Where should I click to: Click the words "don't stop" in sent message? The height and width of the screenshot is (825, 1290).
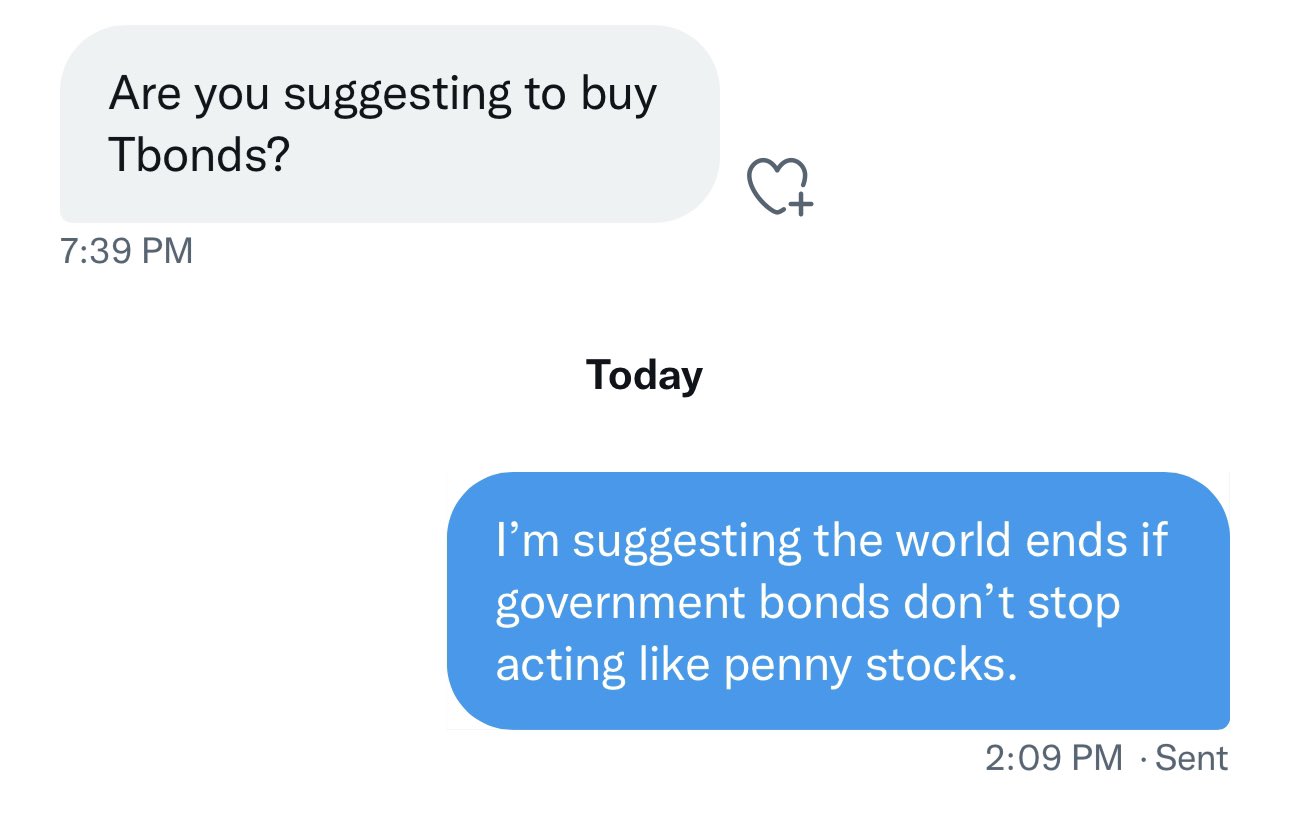[x=1010, y=605]
